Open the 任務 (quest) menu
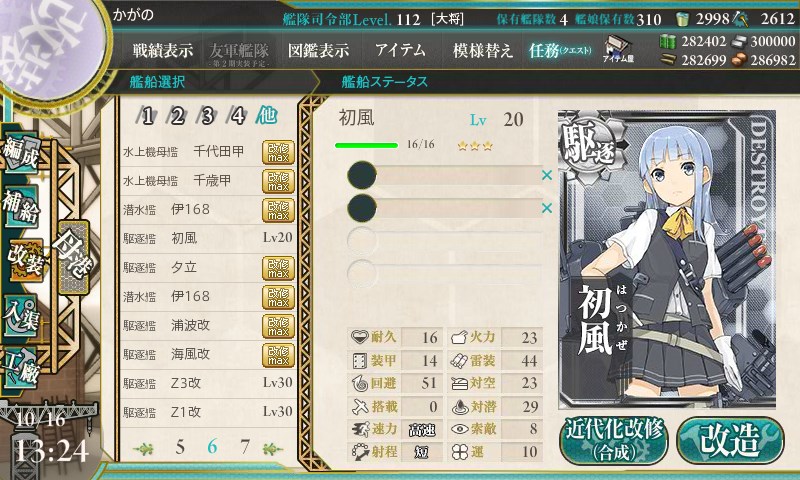The image size is (800, 480). 559,50
